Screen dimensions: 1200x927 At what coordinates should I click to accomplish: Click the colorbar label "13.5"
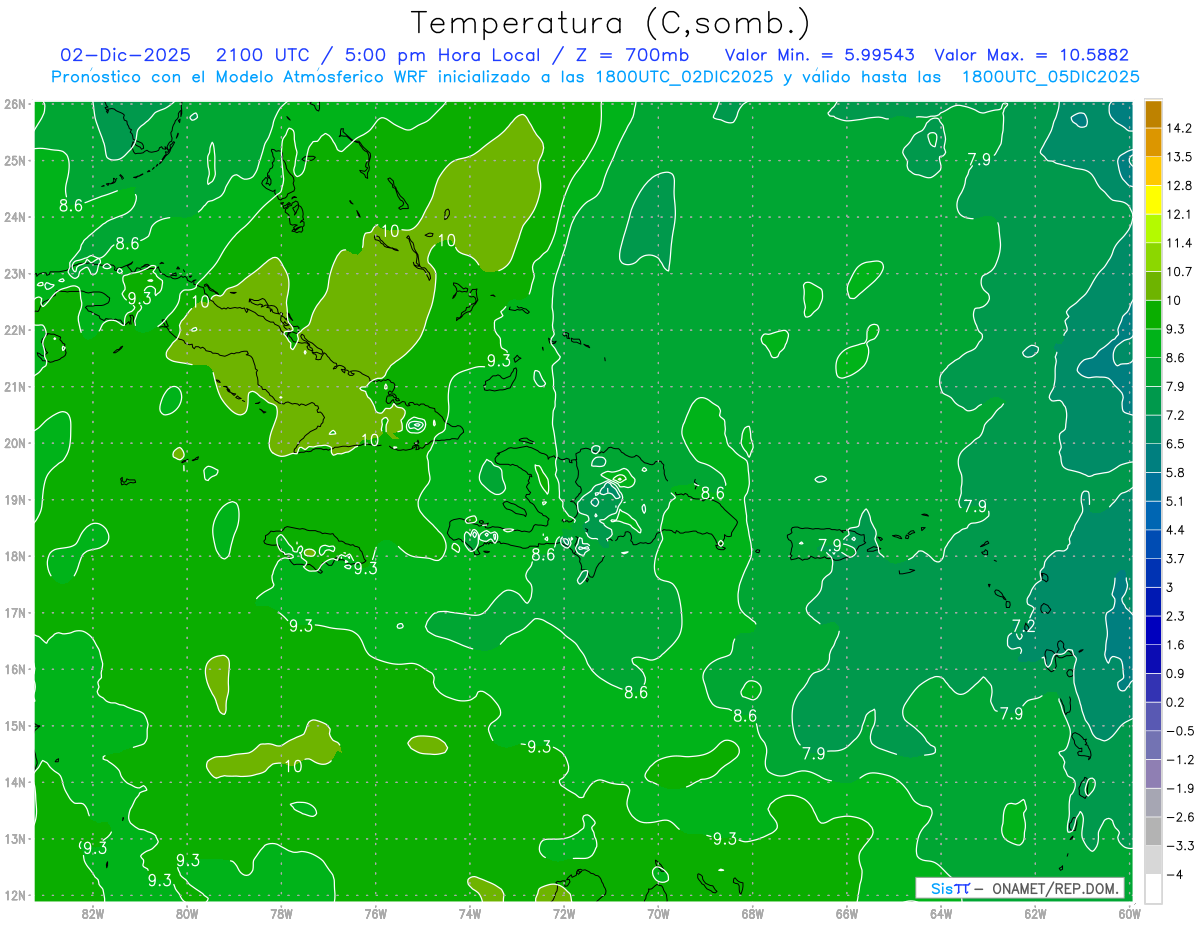(x=1178, y=157)
